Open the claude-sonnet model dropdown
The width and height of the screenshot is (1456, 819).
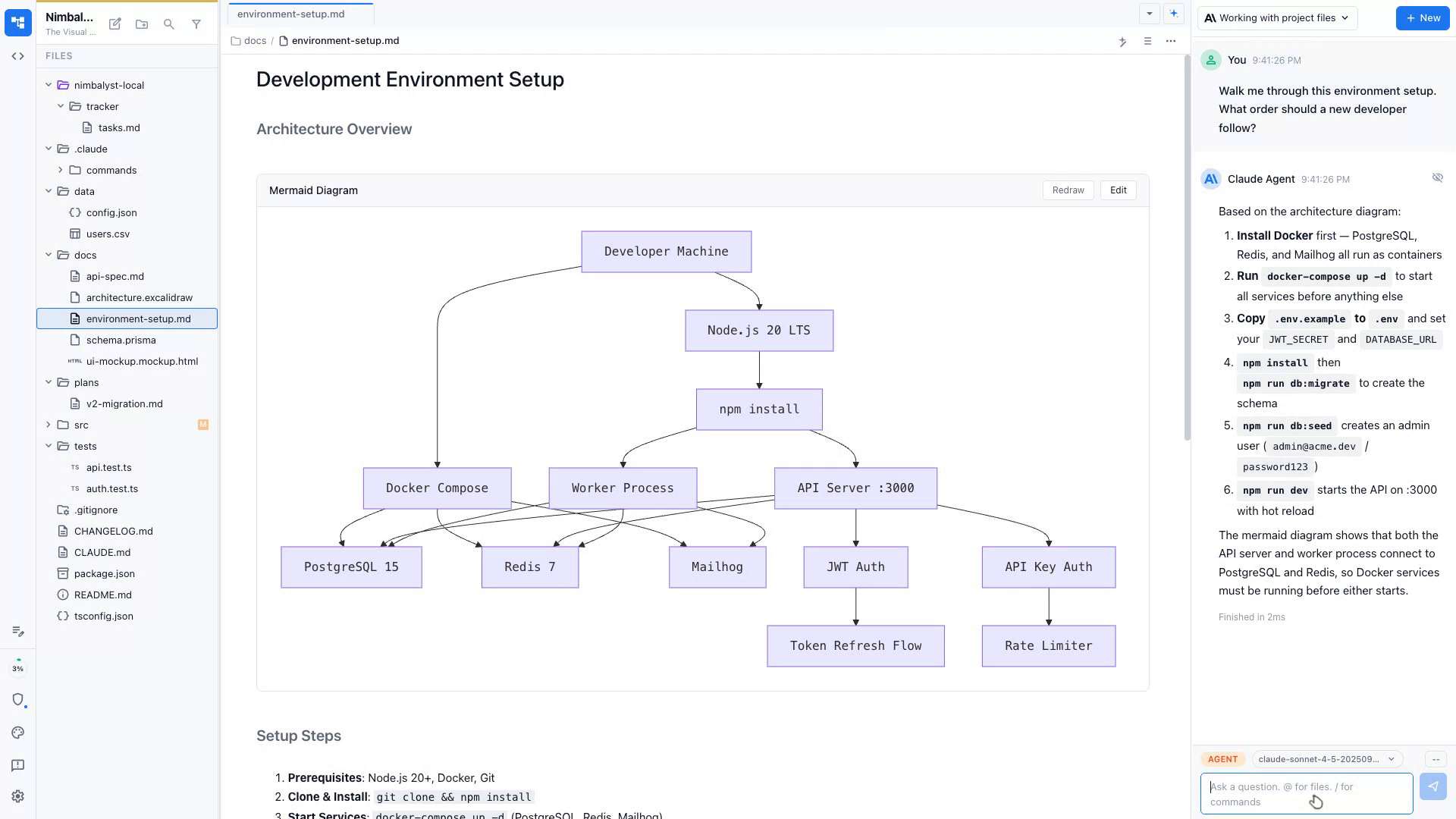(x=1326, y=759)
